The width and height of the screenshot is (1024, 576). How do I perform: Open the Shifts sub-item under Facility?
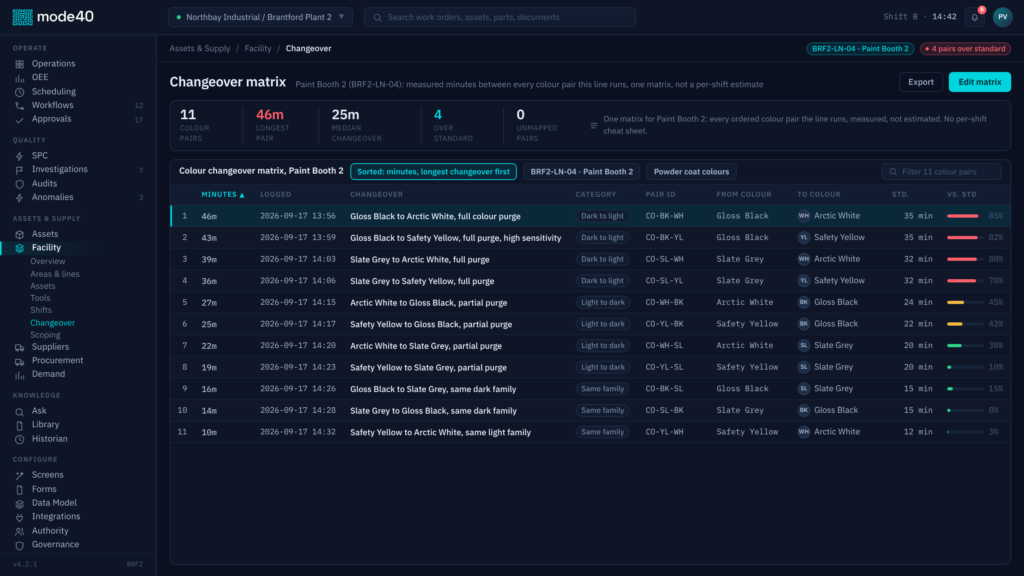40,310
